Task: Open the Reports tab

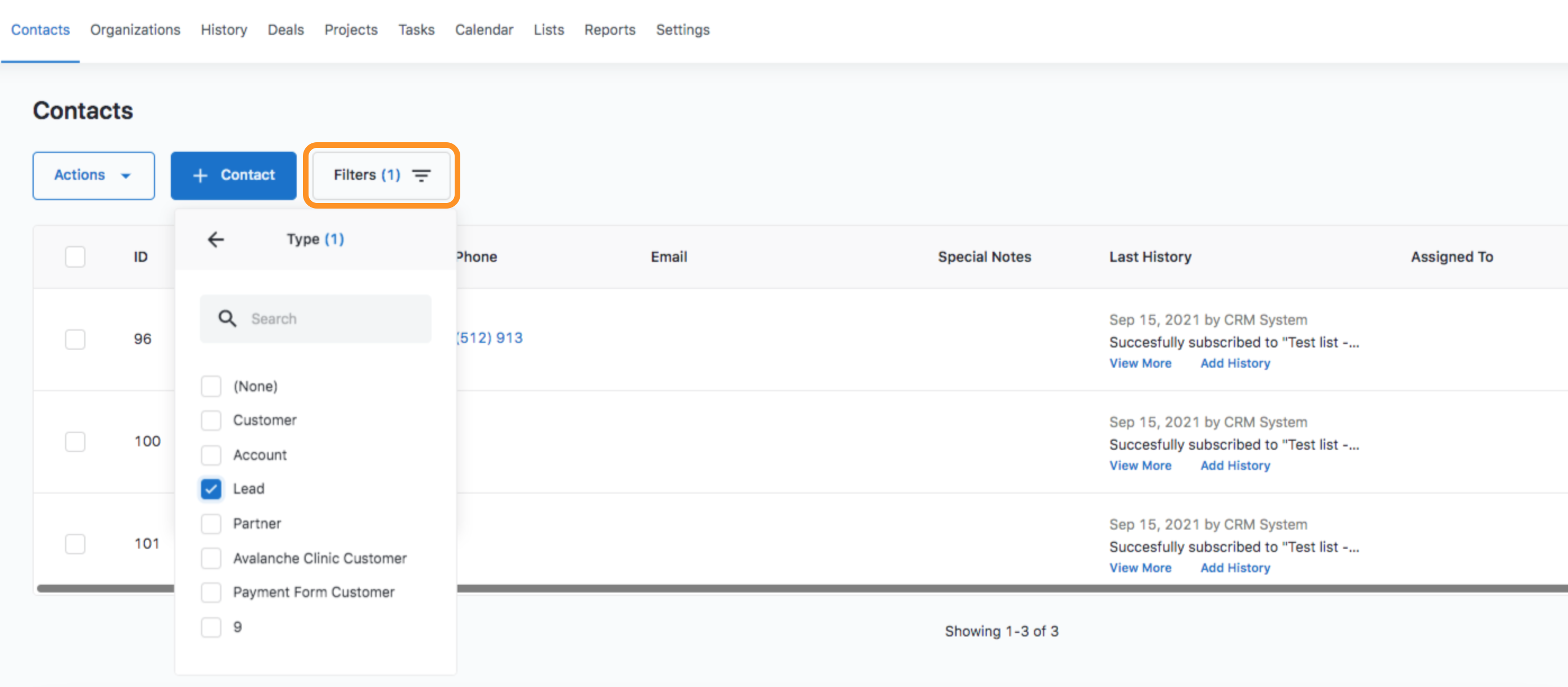Action: tap(609, 29)
